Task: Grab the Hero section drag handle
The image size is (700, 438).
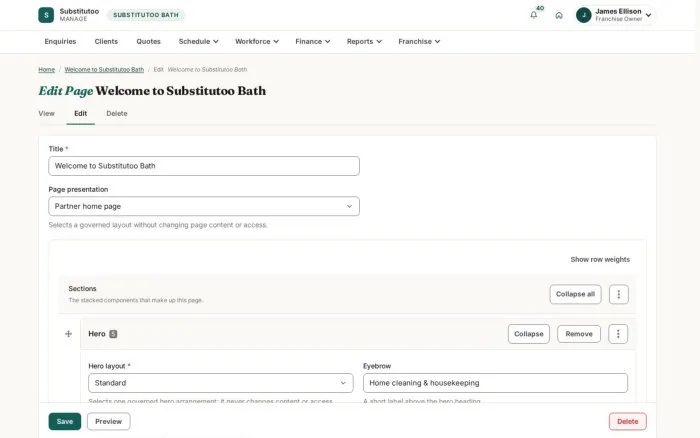Action: point(68,334)
